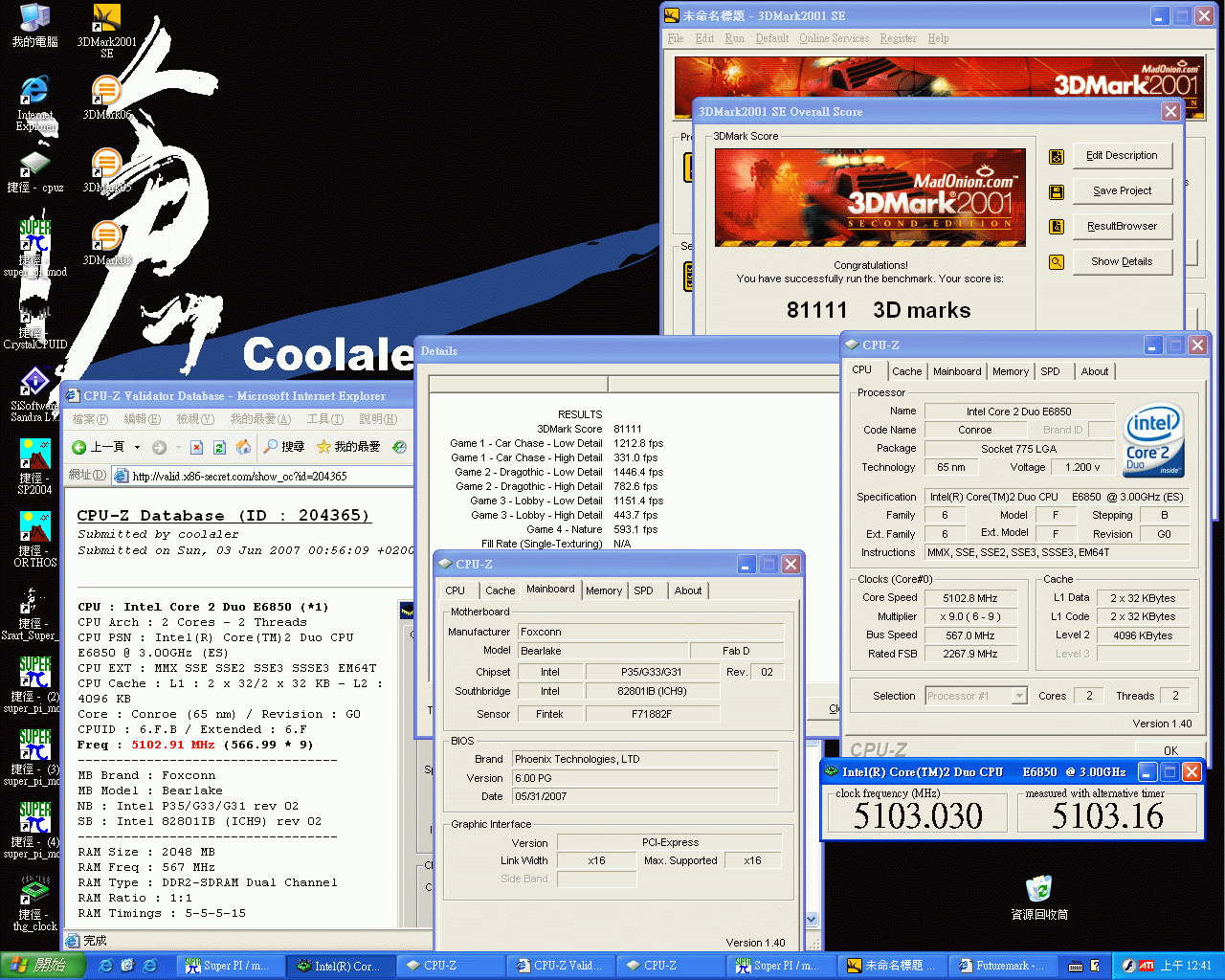Click the media icon in IE toolbar
1225x980 pixels.
point(400,447)
